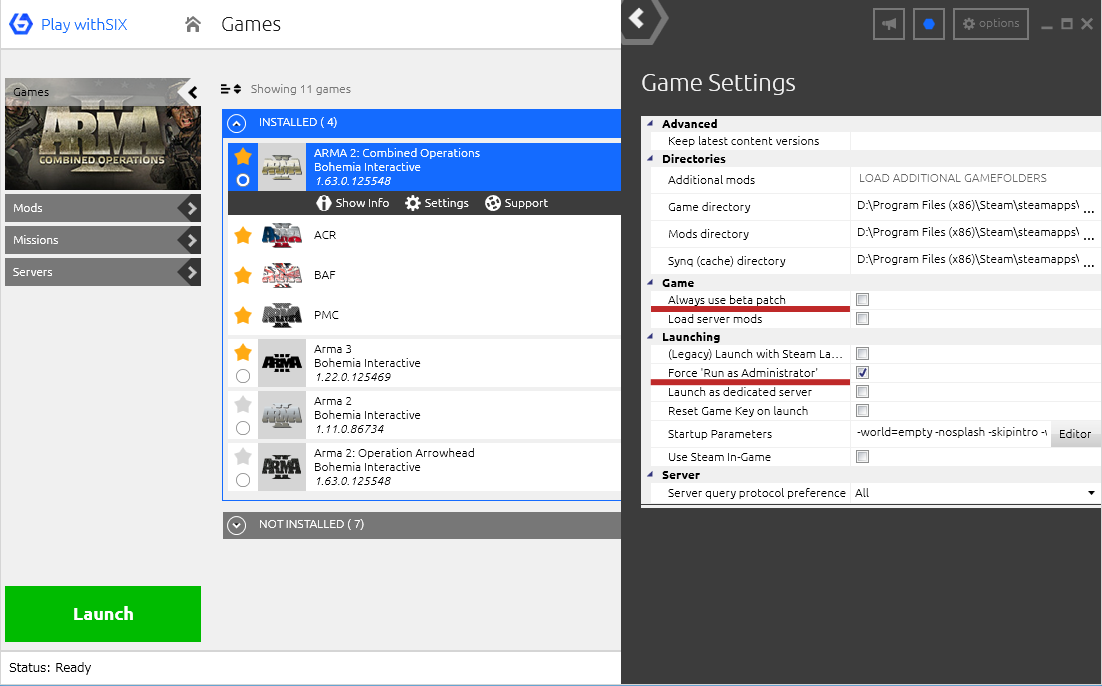
Task: Enable Launch as dedicated server checkbox
Action: click(862, 391)
